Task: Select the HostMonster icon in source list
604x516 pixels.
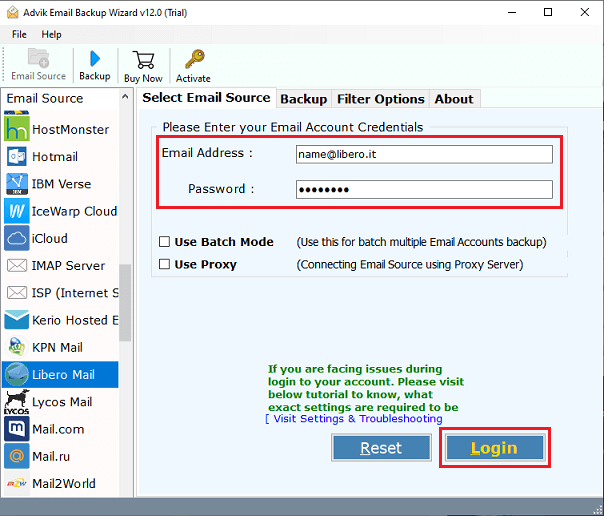Action: (17, 129)
